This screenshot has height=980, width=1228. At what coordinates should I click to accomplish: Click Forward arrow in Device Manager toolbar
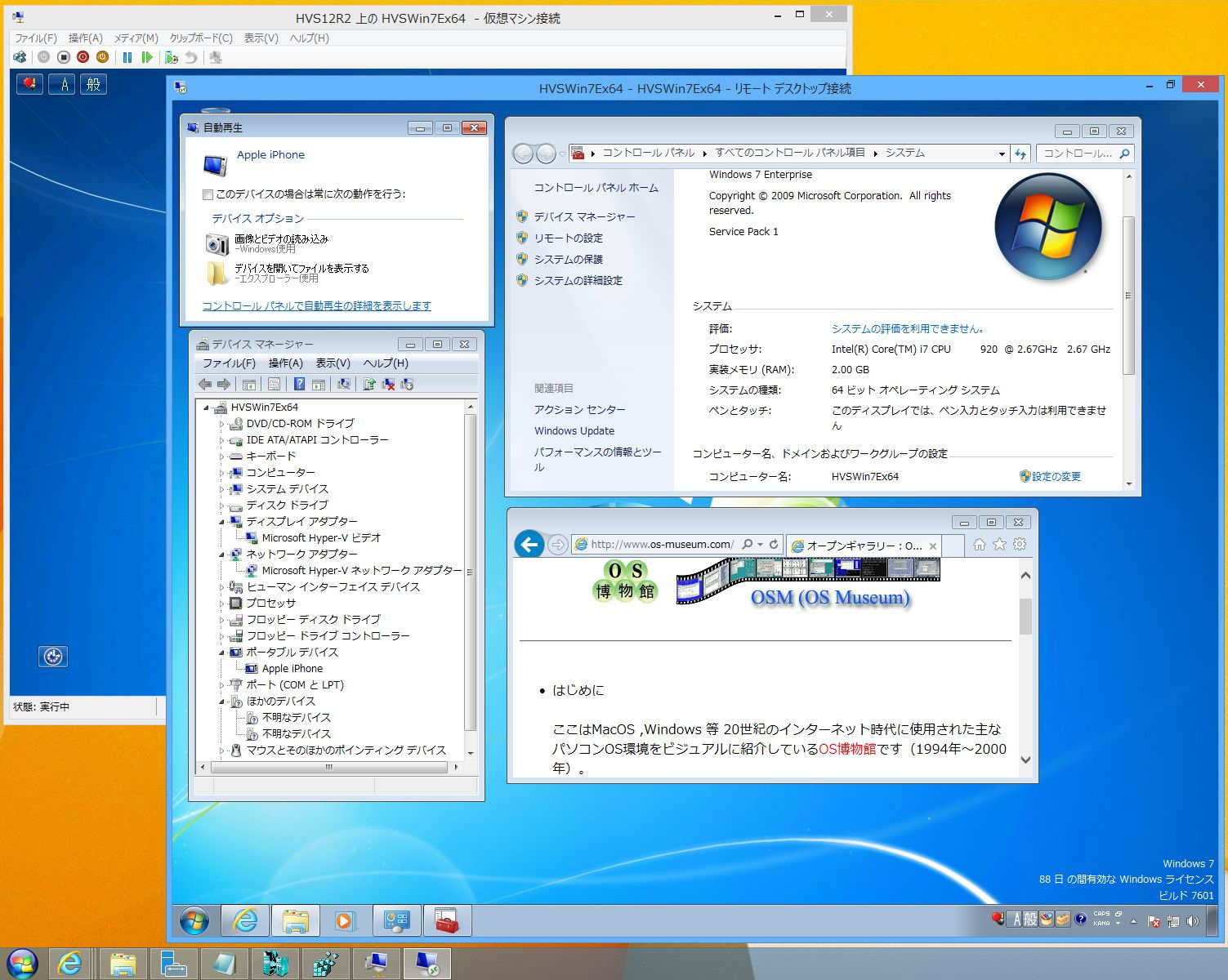223,384
